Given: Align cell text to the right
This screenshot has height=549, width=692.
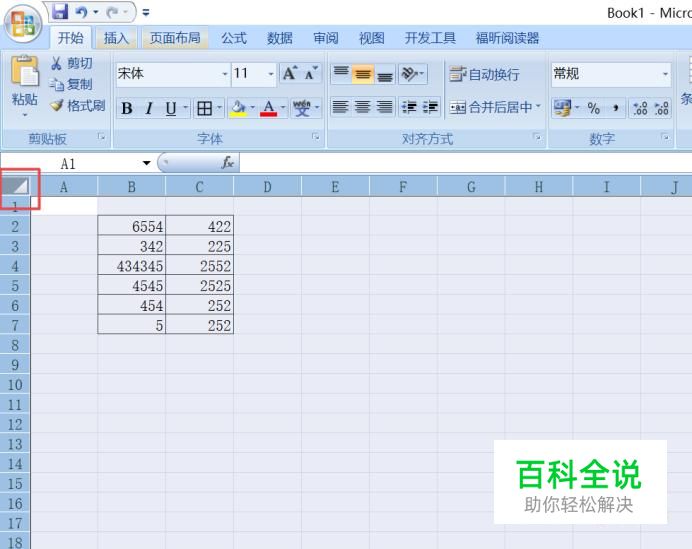Looking at the screenshot, I should [385, 107].
